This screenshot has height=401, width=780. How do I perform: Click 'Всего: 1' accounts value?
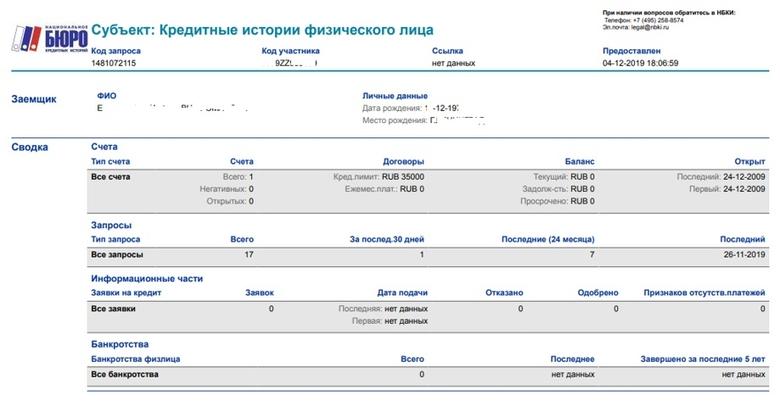(x=238, y=177)
